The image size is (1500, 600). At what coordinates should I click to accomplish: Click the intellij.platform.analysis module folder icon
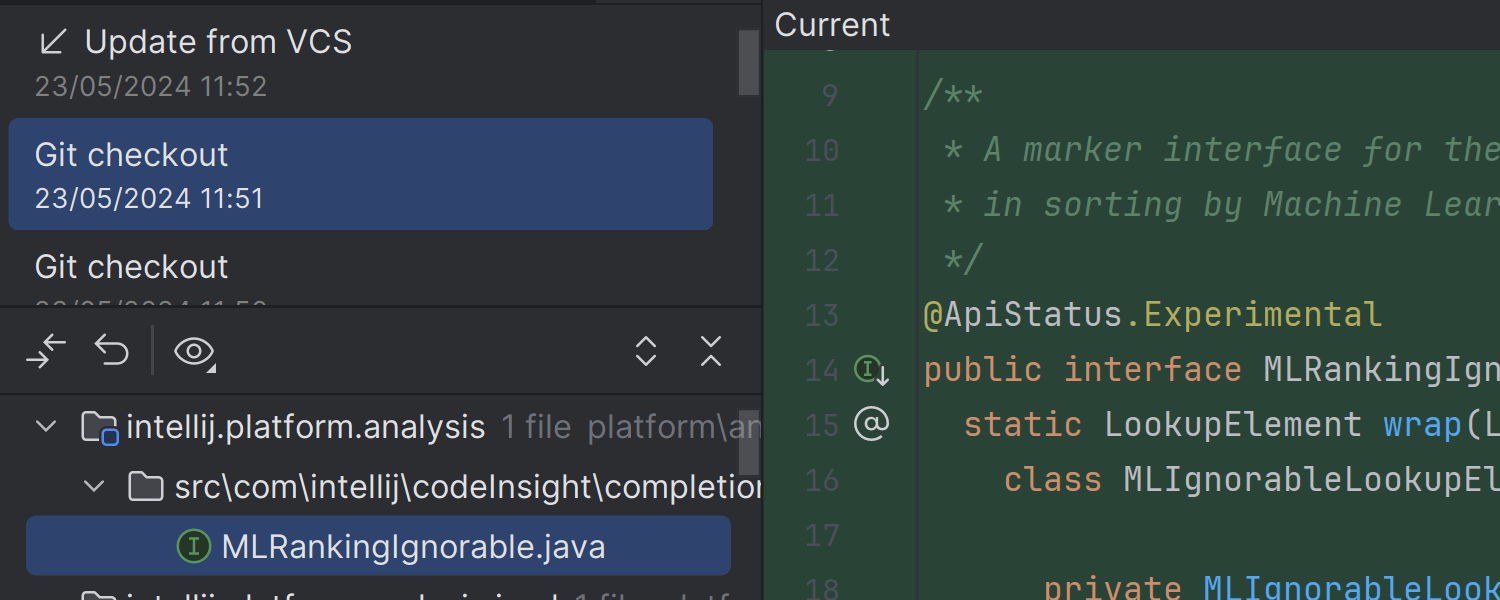pos(98,428)
